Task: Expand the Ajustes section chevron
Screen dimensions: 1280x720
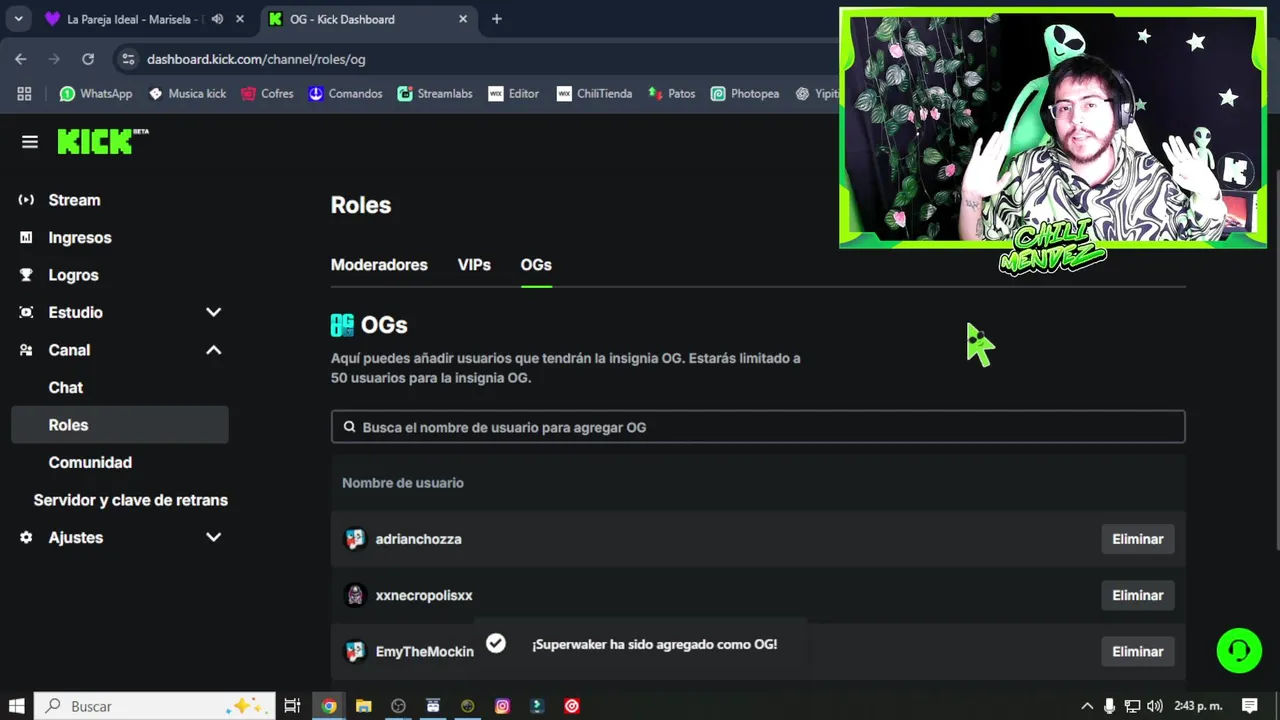Action: pos(213,537)
